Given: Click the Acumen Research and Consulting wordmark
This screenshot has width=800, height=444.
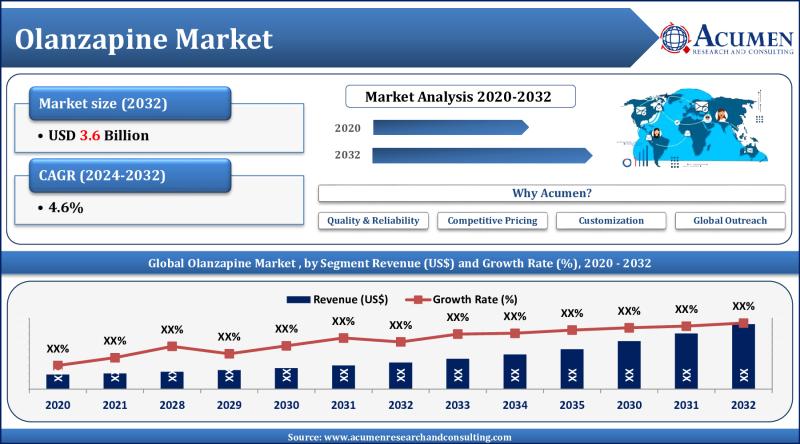Looking at the screenshot, I should tap(743, 39).
